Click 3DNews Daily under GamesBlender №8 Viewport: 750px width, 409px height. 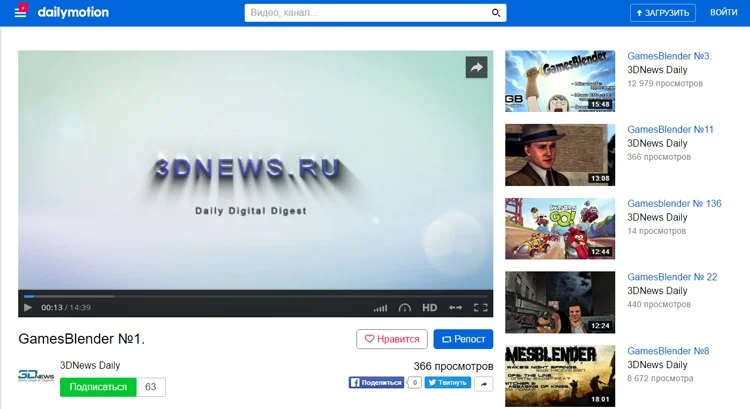pos(657,365)
